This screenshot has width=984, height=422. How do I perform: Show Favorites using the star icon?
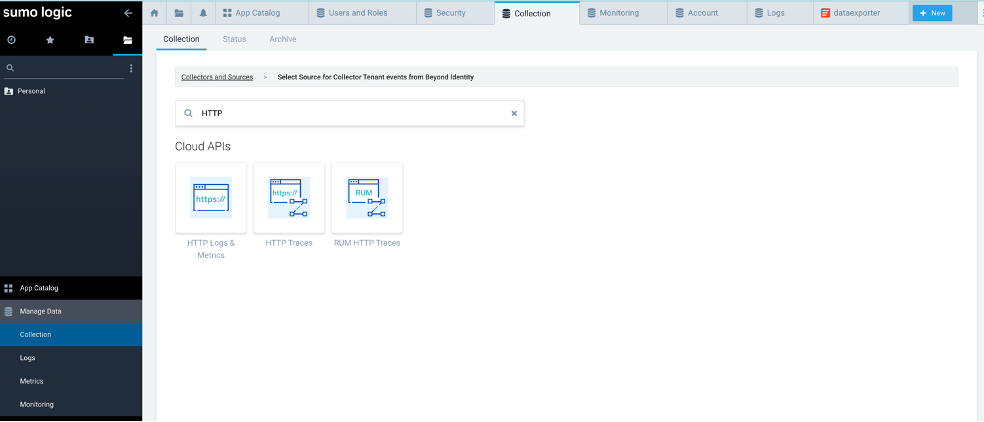(50, 40)
